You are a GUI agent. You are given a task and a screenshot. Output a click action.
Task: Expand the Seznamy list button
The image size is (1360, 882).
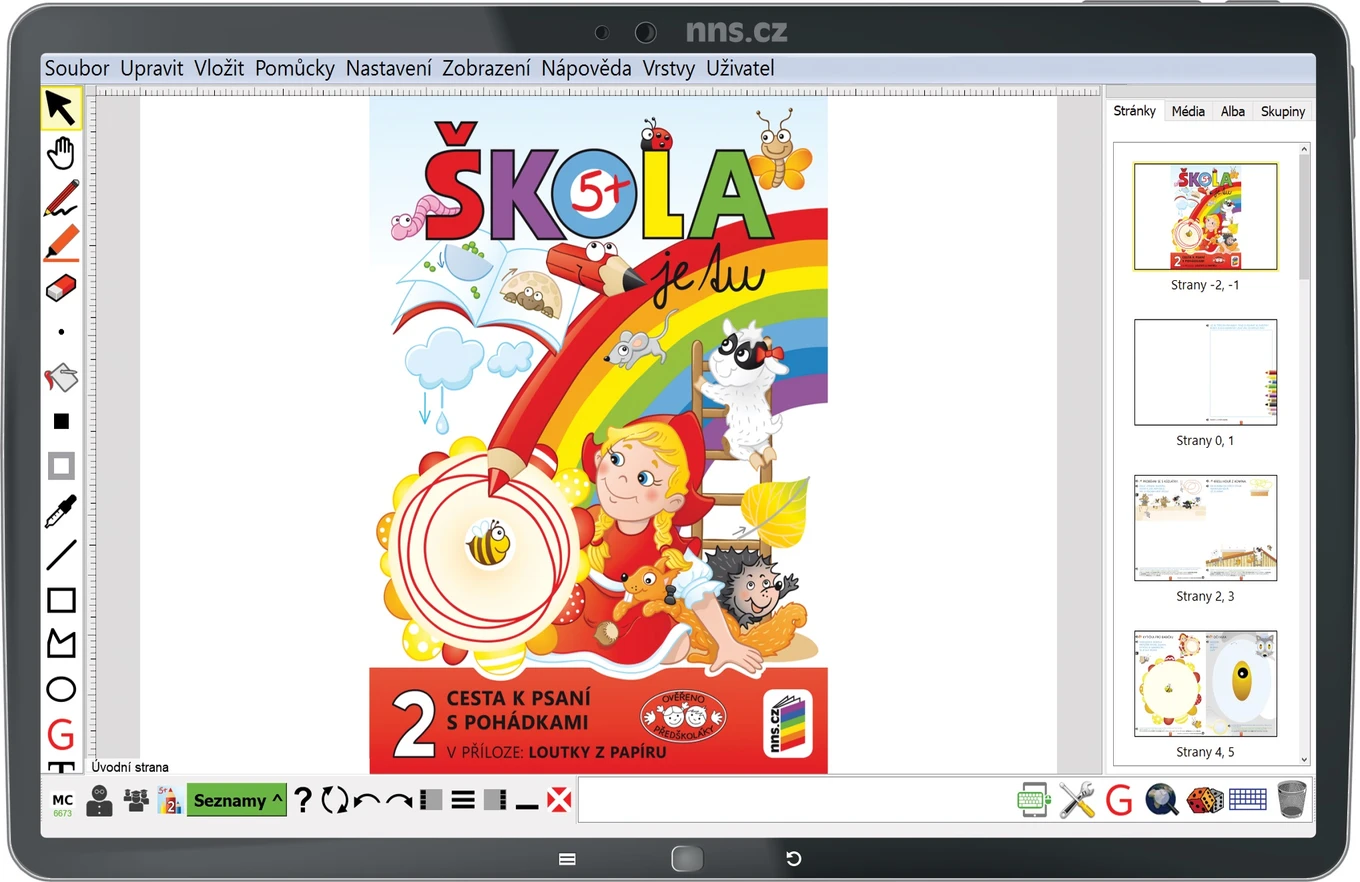pyautogui.click(x=237, y=800)
